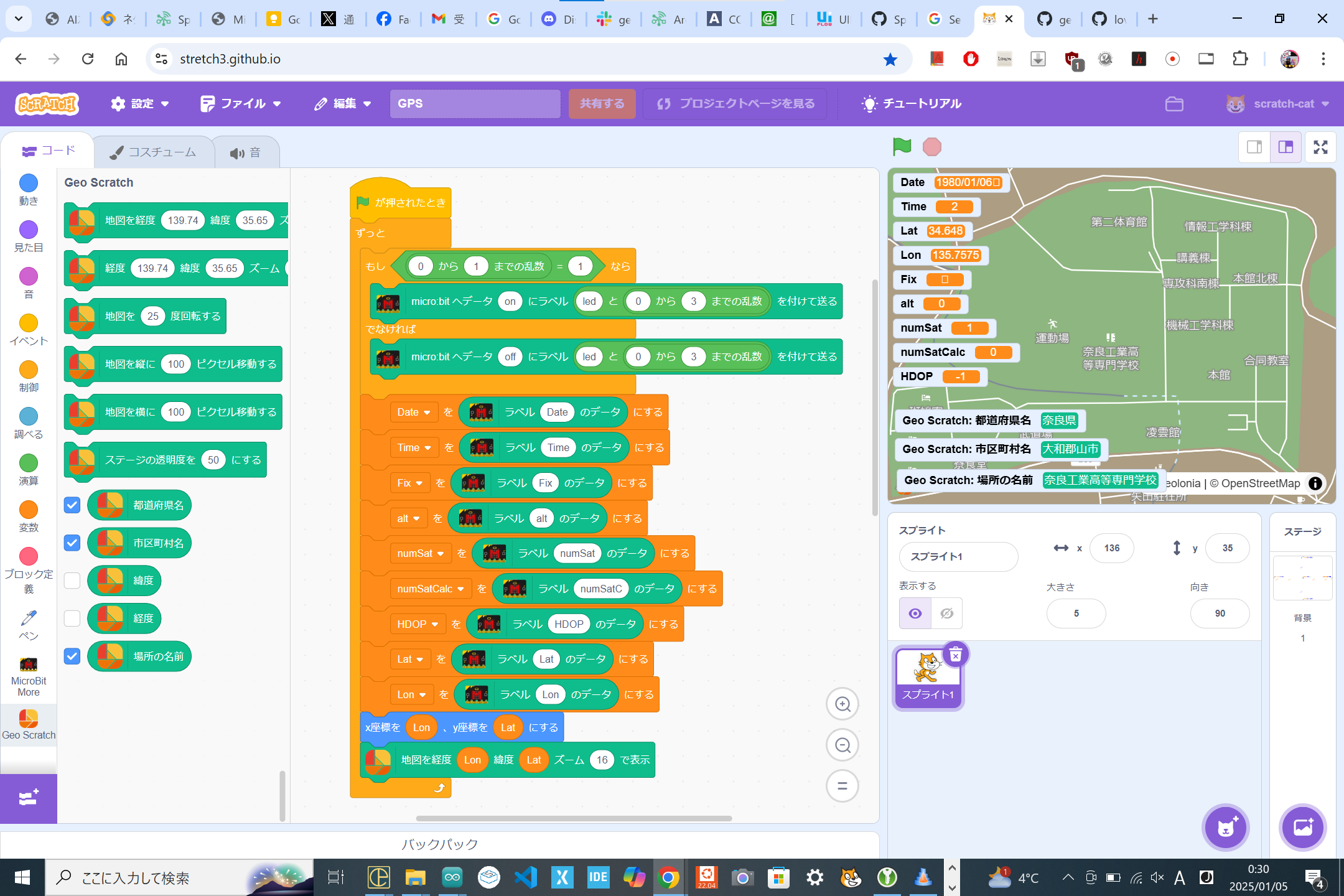Delete sprite スプライト1 with trash icon
The height and width of the screenshot is (896, 1344).
(x=956, y=655)
